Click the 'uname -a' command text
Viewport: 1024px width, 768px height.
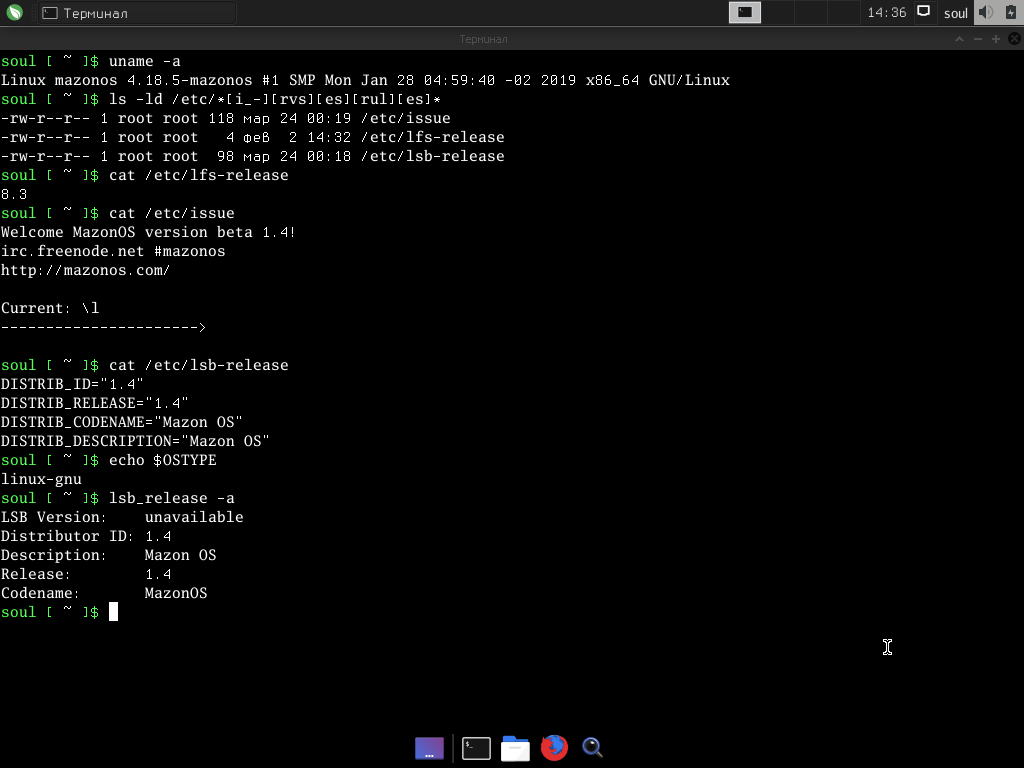pos(144,61)
